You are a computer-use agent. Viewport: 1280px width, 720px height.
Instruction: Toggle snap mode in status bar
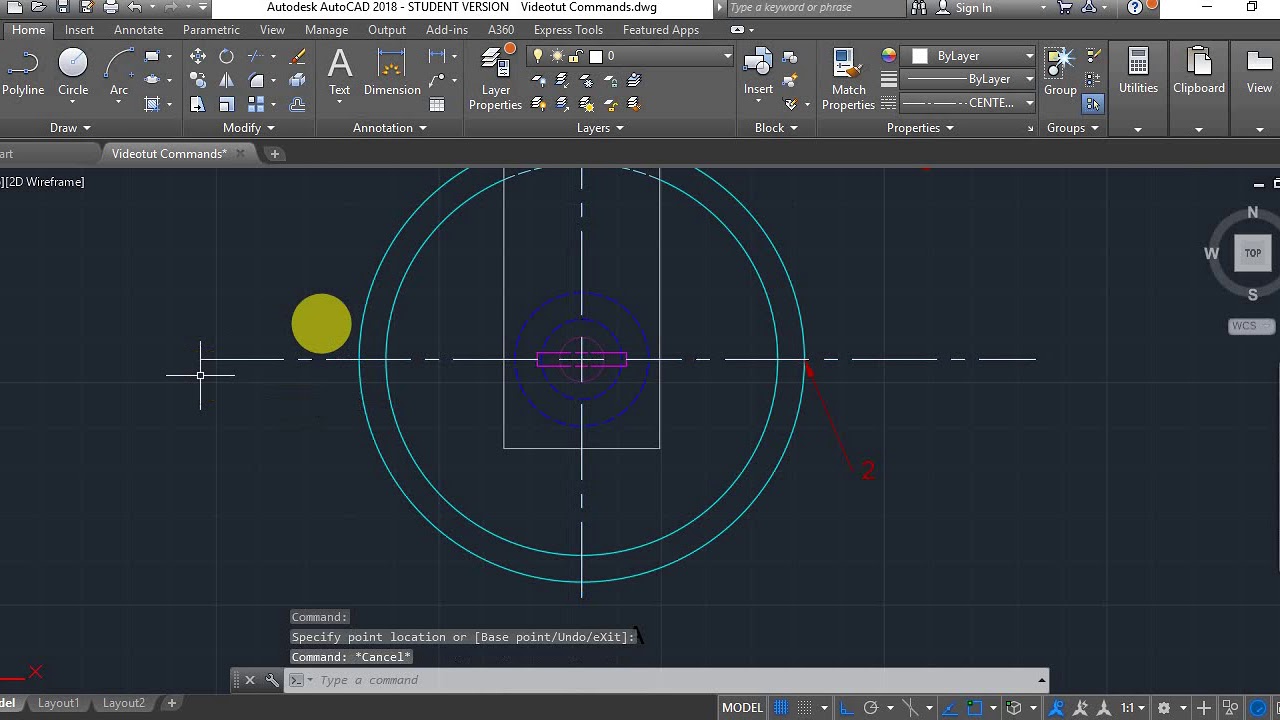pyautogui.click(x=804, y=707)
